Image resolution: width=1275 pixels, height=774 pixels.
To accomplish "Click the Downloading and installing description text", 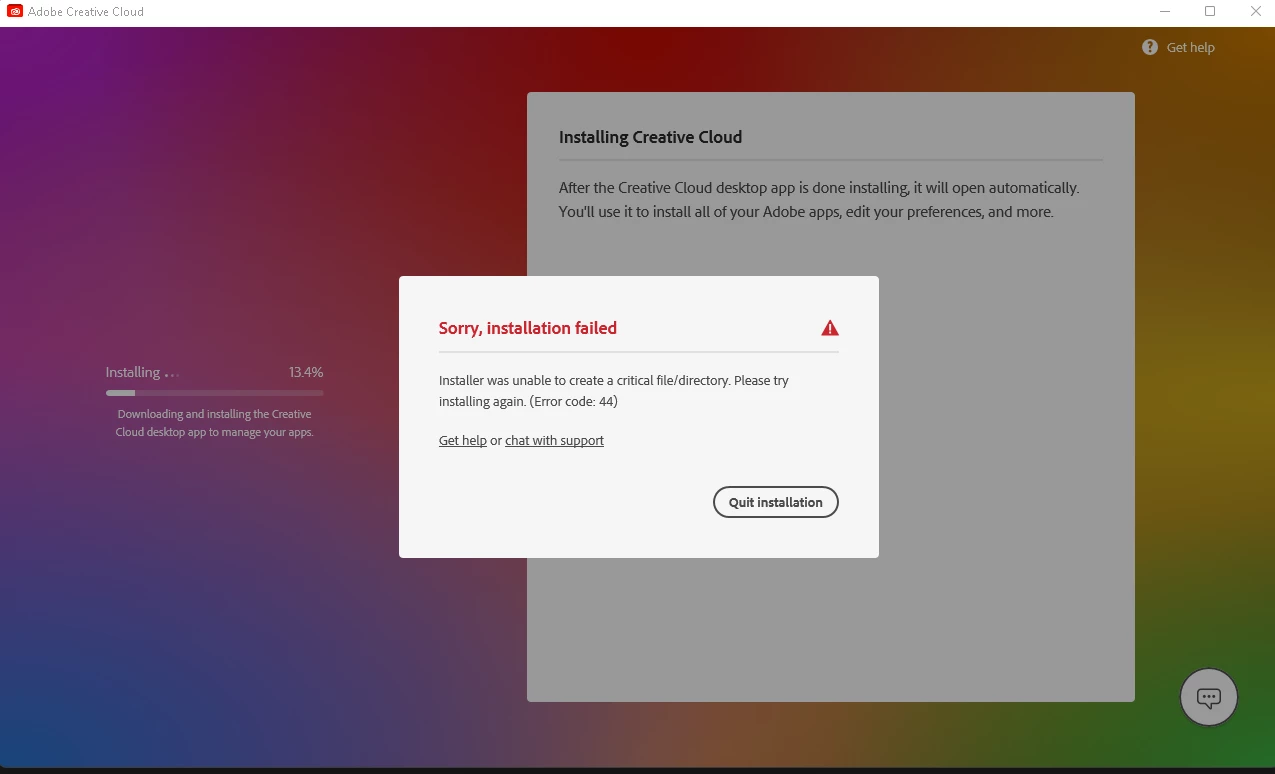I will click(x=214, y=423).
